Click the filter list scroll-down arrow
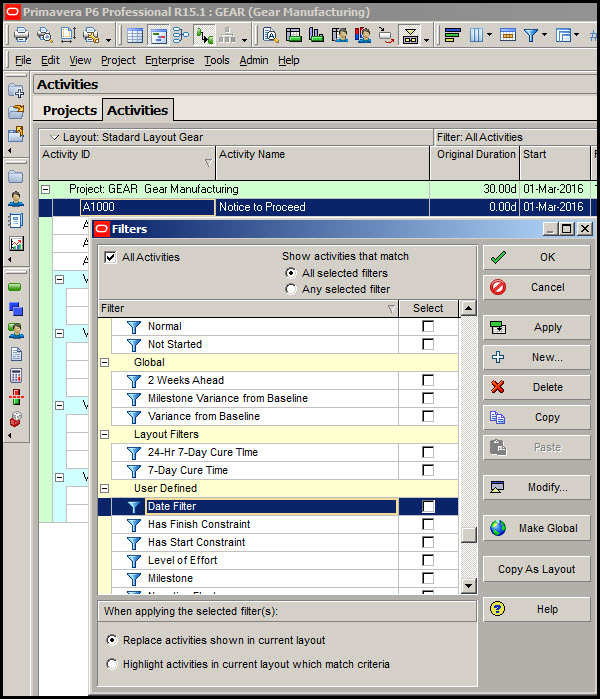The image size is (600, 699). click(468, 585)
